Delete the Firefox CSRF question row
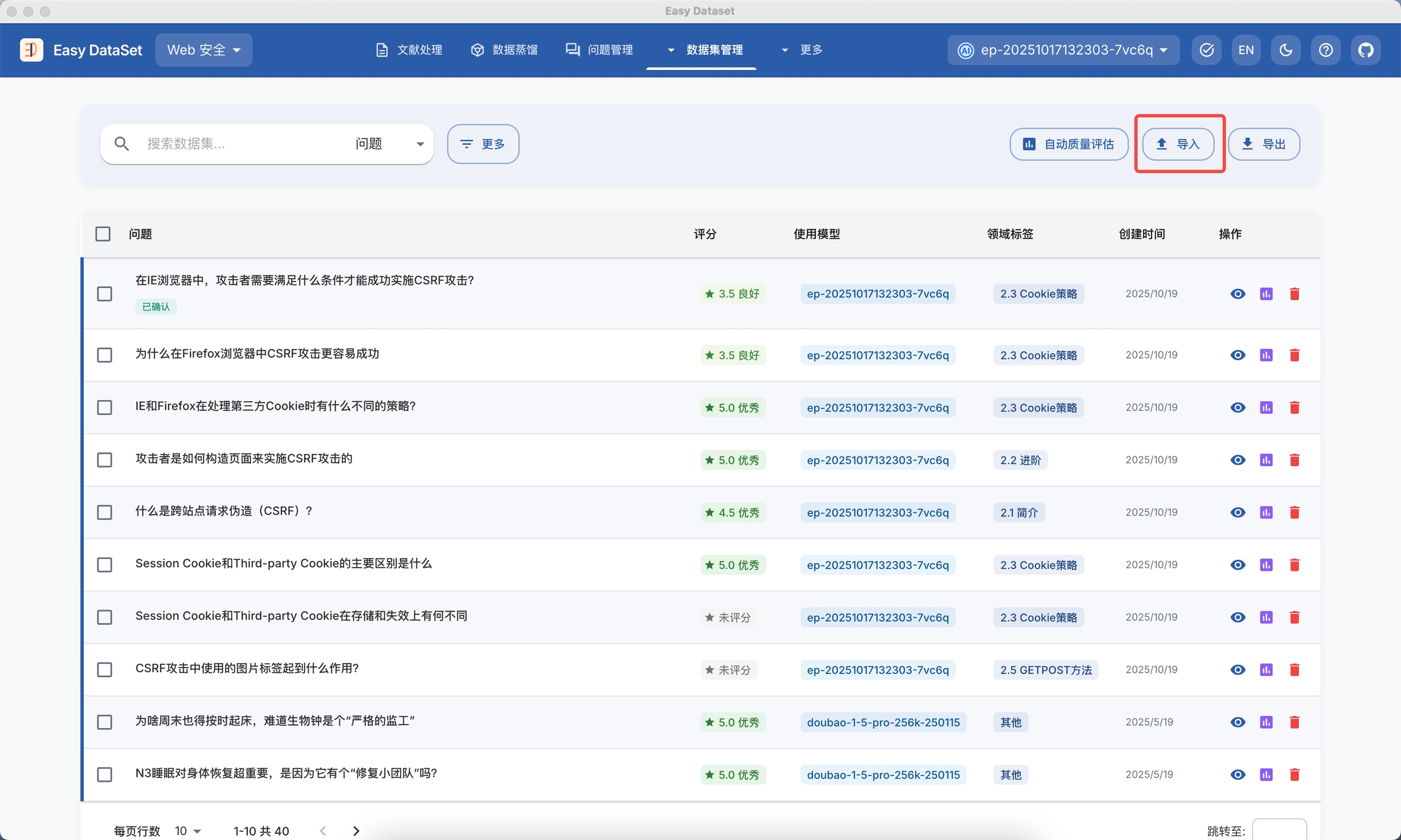Viewport: 1401px width, 840px height. pos(1295,355)
